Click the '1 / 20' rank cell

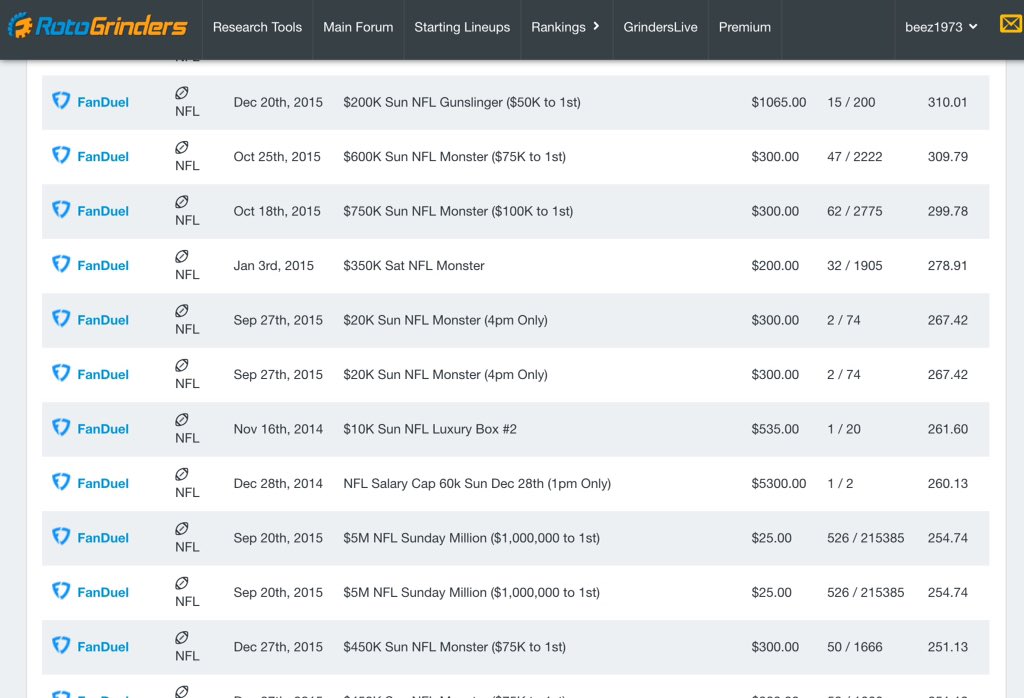point(844,429)
